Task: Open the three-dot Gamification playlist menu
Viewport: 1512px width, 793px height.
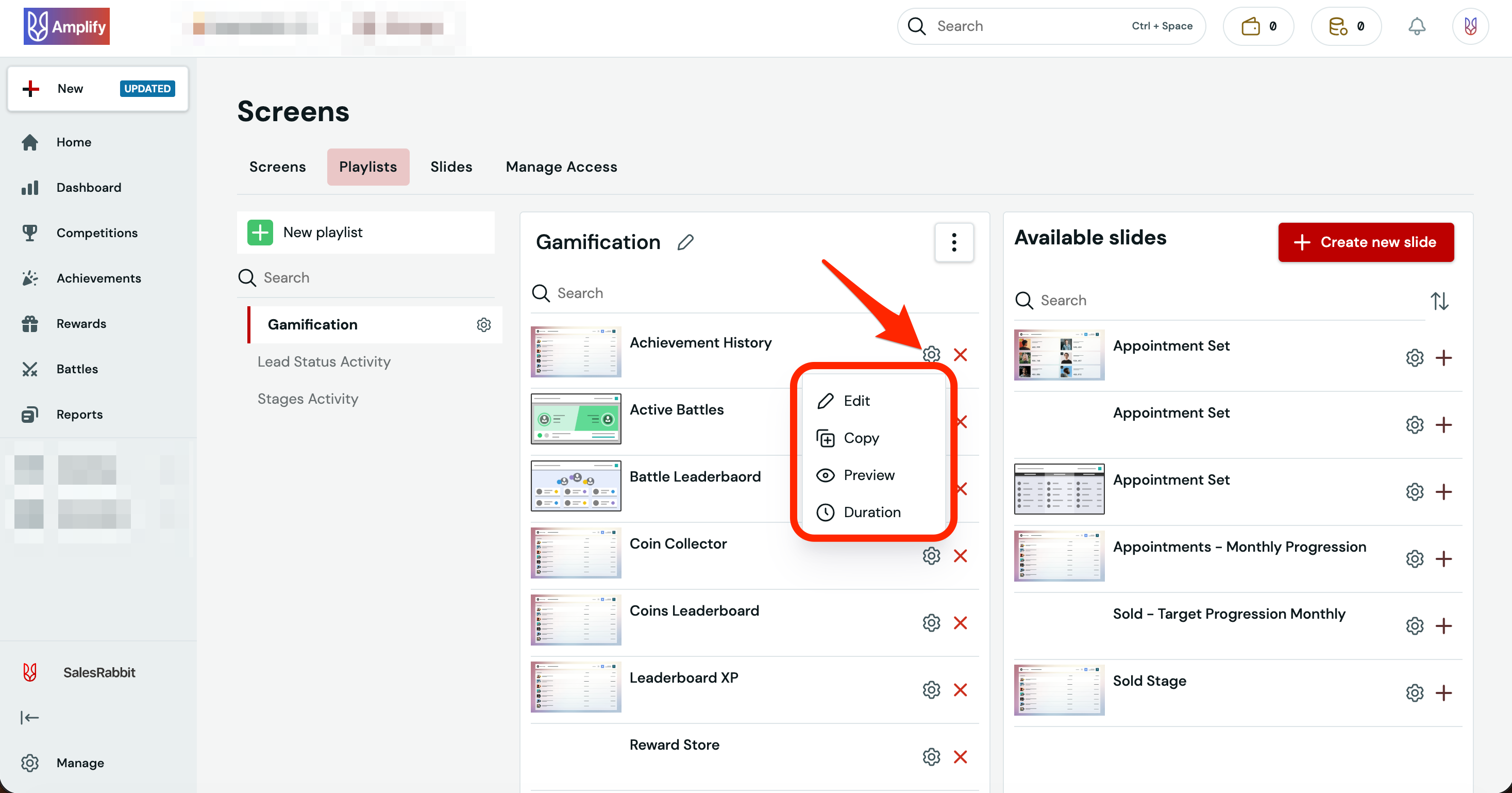Action: coord(954,242)
